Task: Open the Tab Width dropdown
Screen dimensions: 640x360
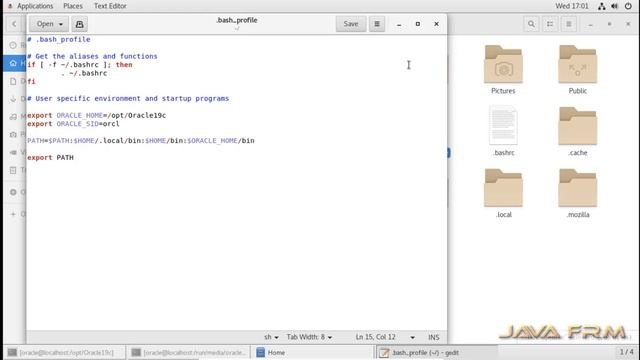Action: [x=309, y=337]
